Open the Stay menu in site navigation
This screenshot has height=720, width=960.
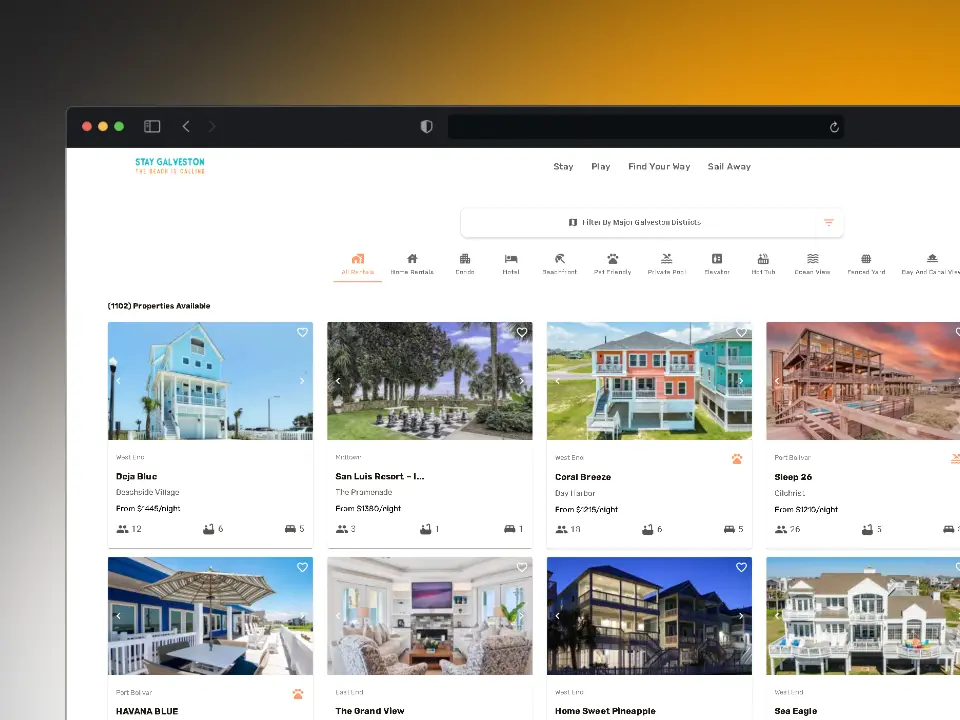pyautogui.click(x=563, y=167)
